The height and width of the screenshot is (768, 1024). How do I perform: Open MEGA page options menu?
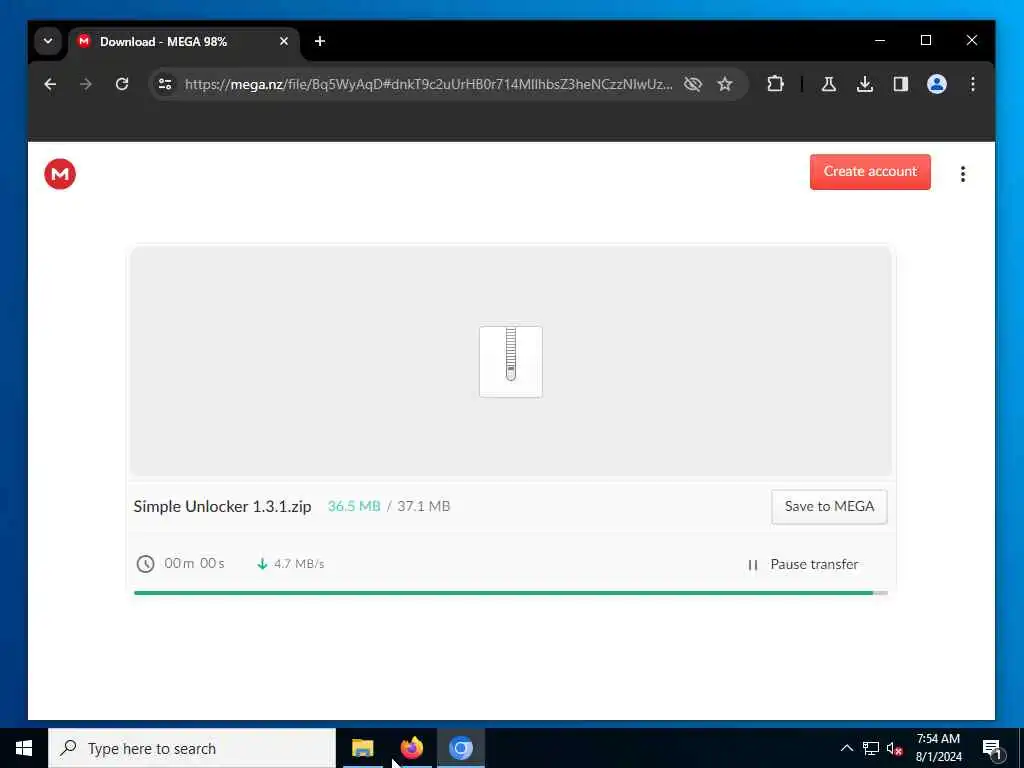[963, 174]
